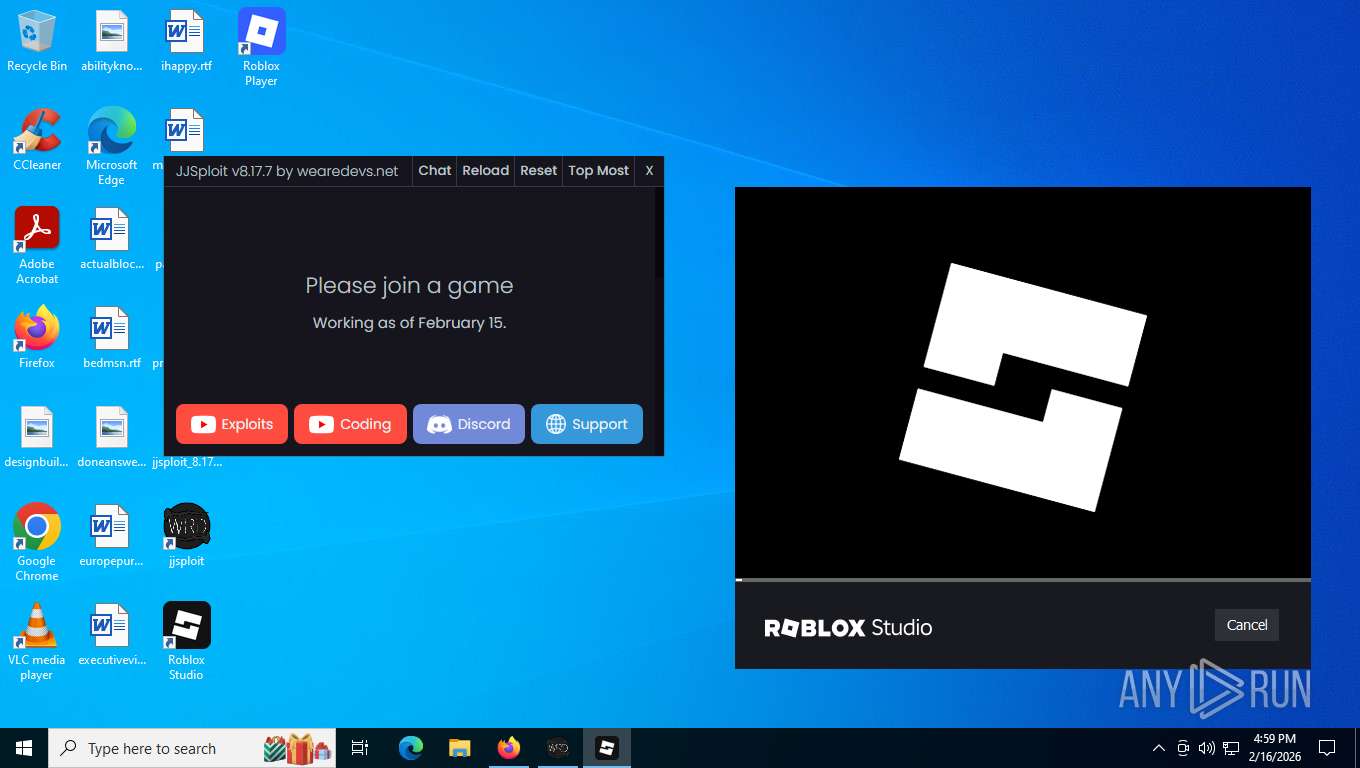This screenshot has height=768, width=1360.
Task: Launch VLC media player shortcut
Action: [x=37, y=641]
